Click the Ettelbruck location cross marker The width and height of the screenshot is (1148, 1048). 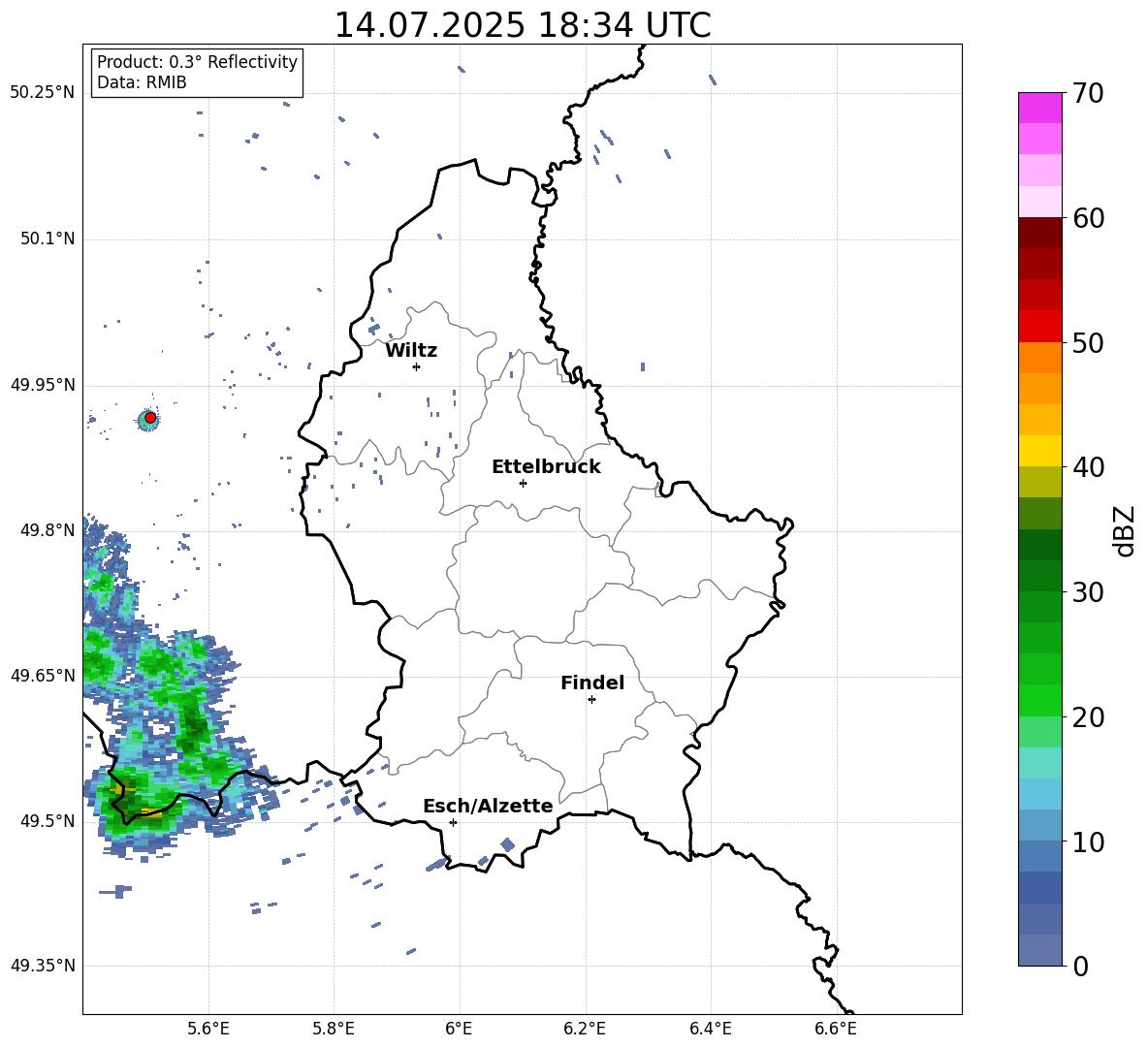pos(523,483)
